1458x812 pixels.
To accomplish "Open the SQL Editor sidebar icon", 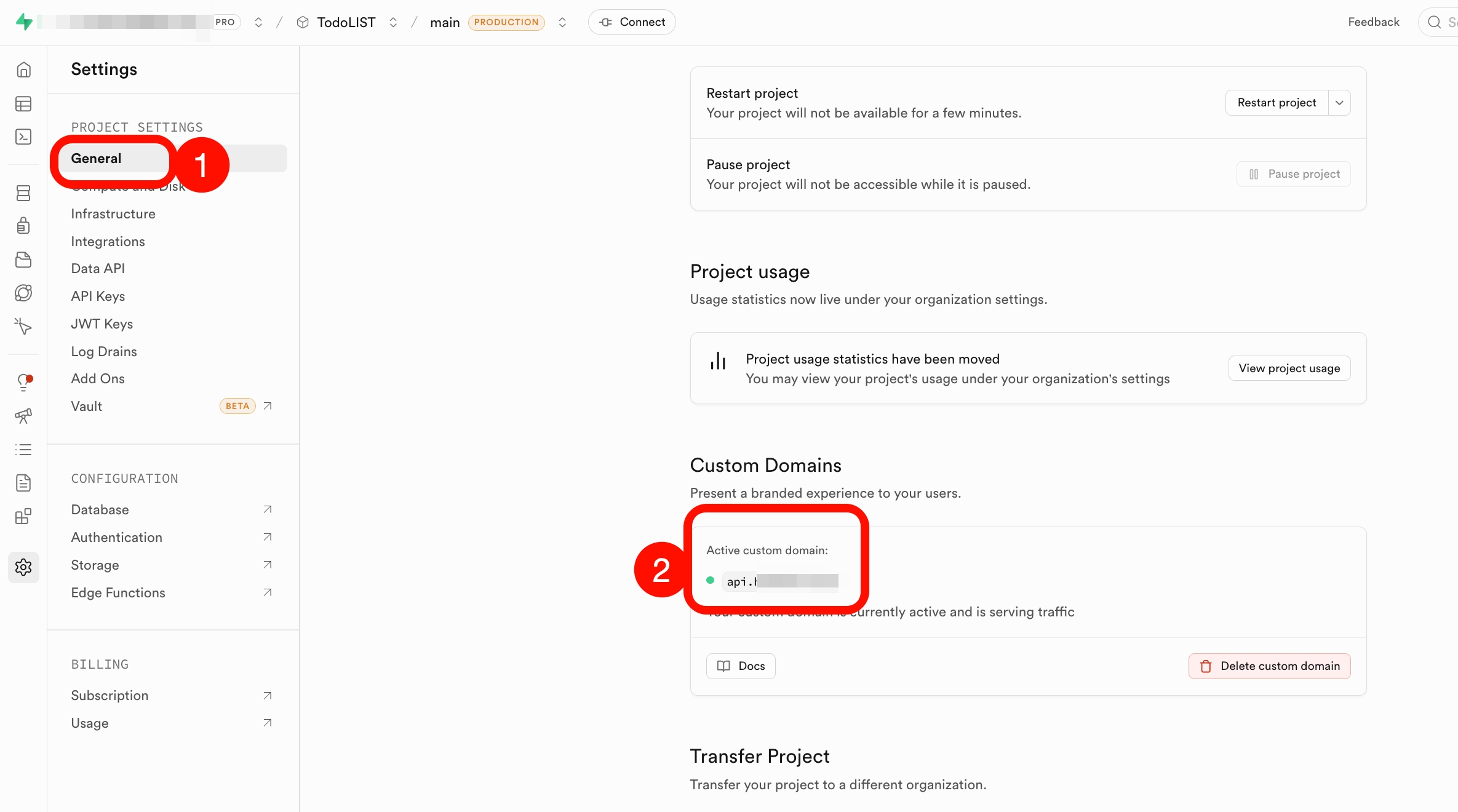I will coord(23,137).
